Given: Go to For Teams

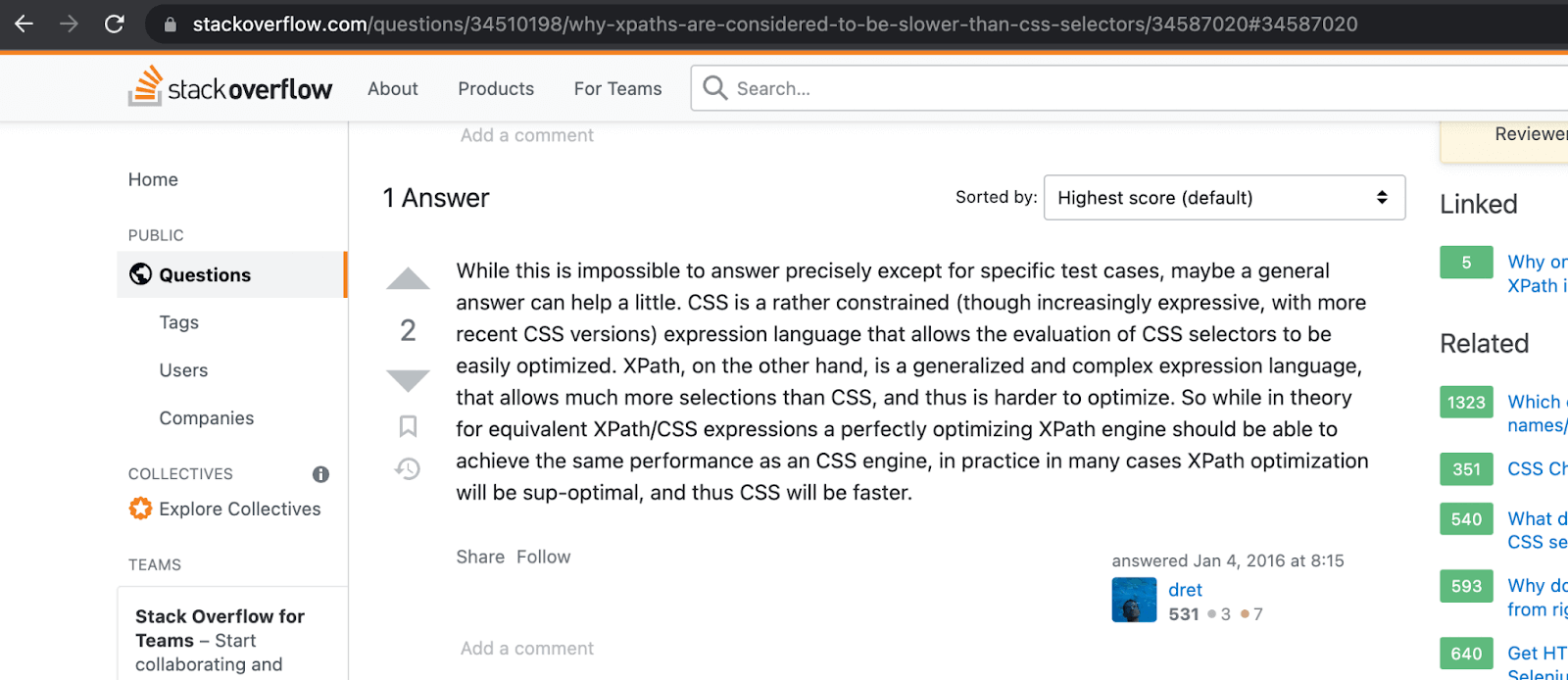Looking at the screenshot, I should pyautogui.click(x=617, y=88).
